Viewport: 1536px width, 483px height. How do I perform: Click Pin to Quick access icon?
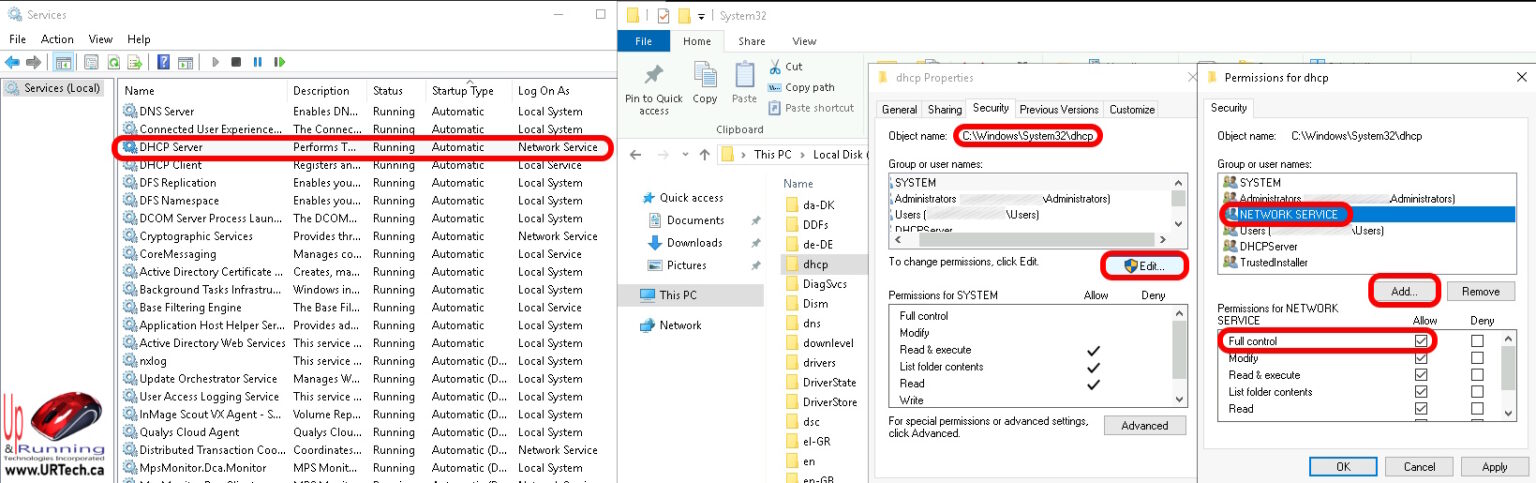click(x=654, y=77)
